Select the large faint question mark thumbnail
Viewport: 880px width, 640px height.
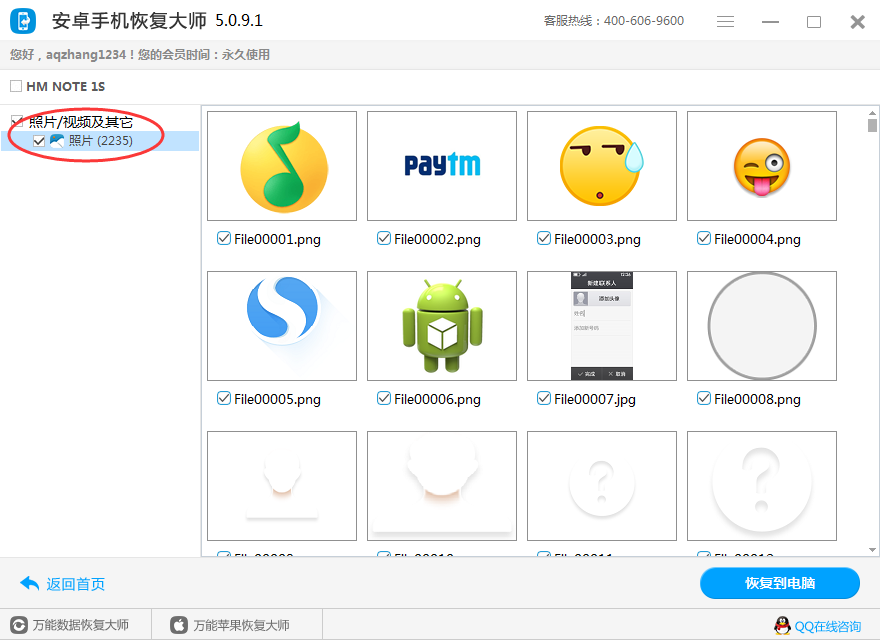tap(762, 486)
